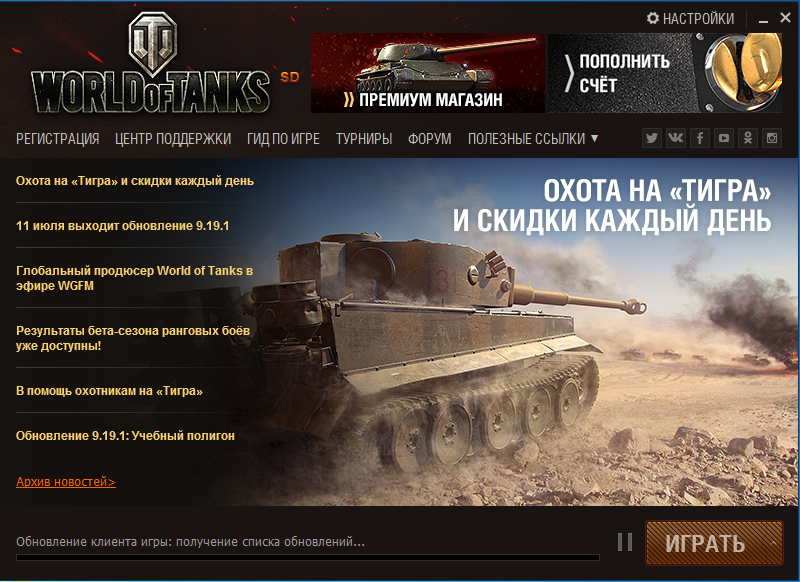Open the arrow on the ИГРАТЬ button
This screenshot has height=582, width=800.
(774, 543)
